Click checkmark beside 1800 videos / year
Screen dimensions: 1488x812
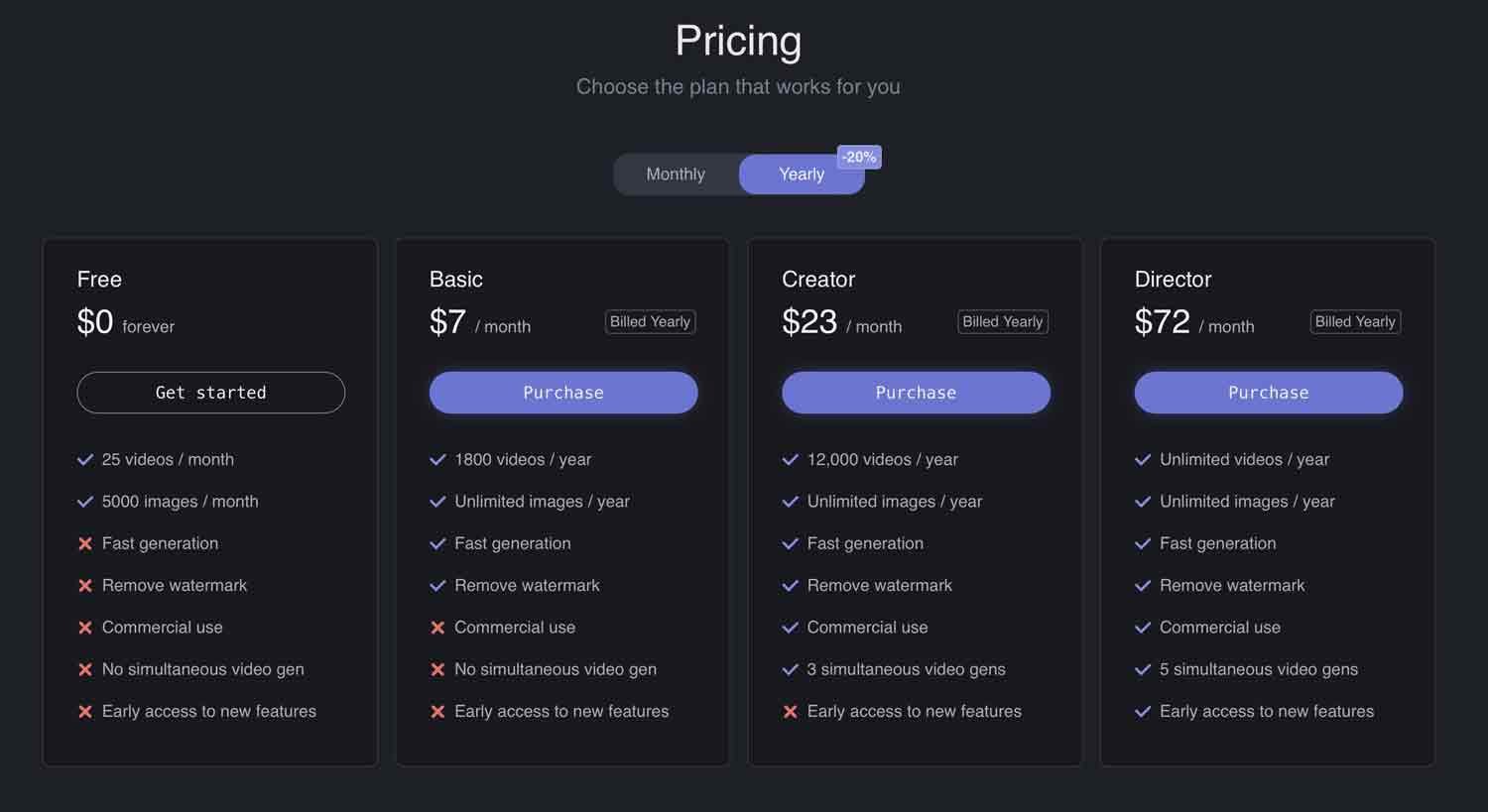point(437,460)
